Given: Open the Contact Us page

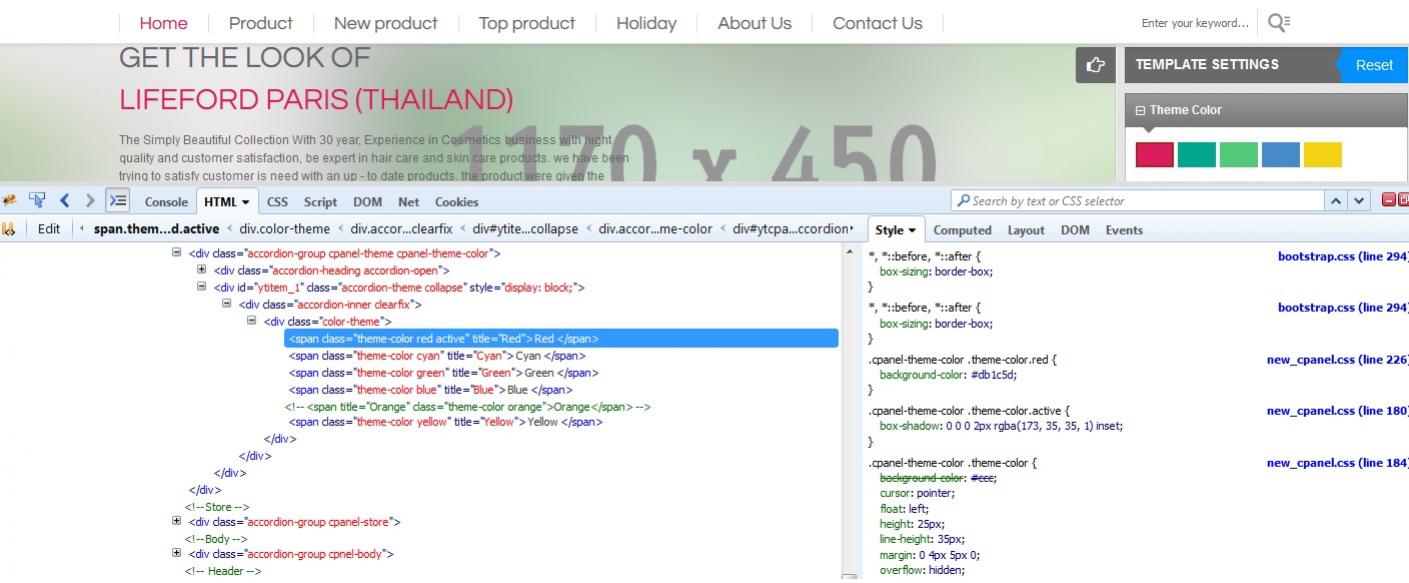Looking at the screenshot, I should click(877, 23).
